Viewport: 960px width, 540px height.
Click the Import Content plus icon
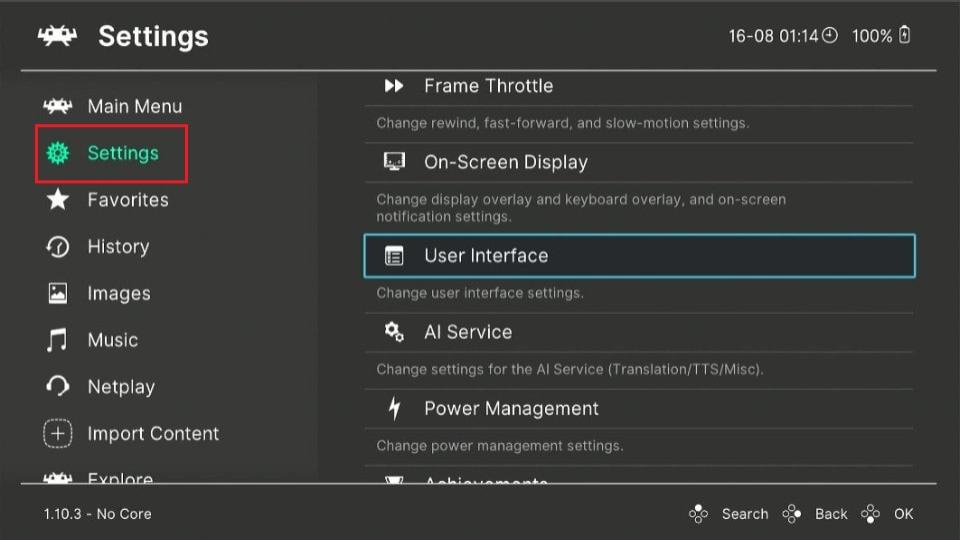[x=58, y=433]
